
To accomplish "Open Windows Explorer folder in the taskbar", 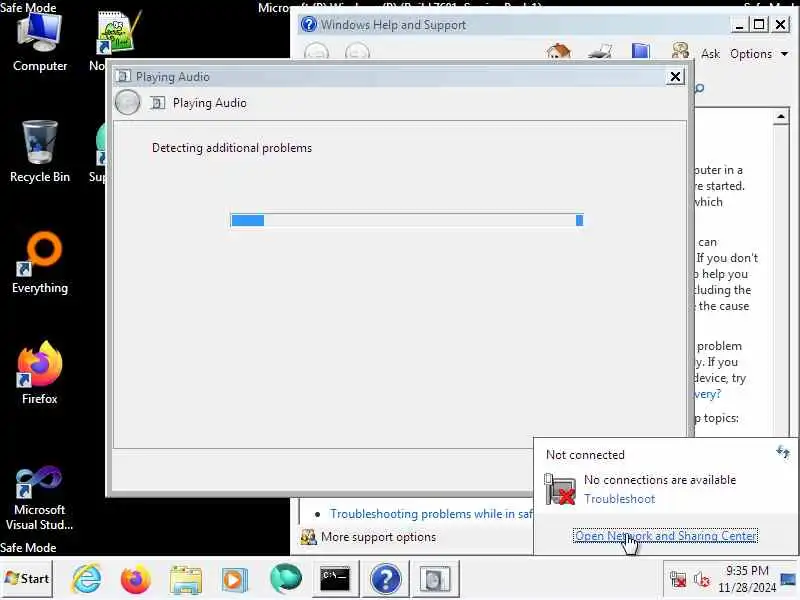I will (x=186, y=580).
